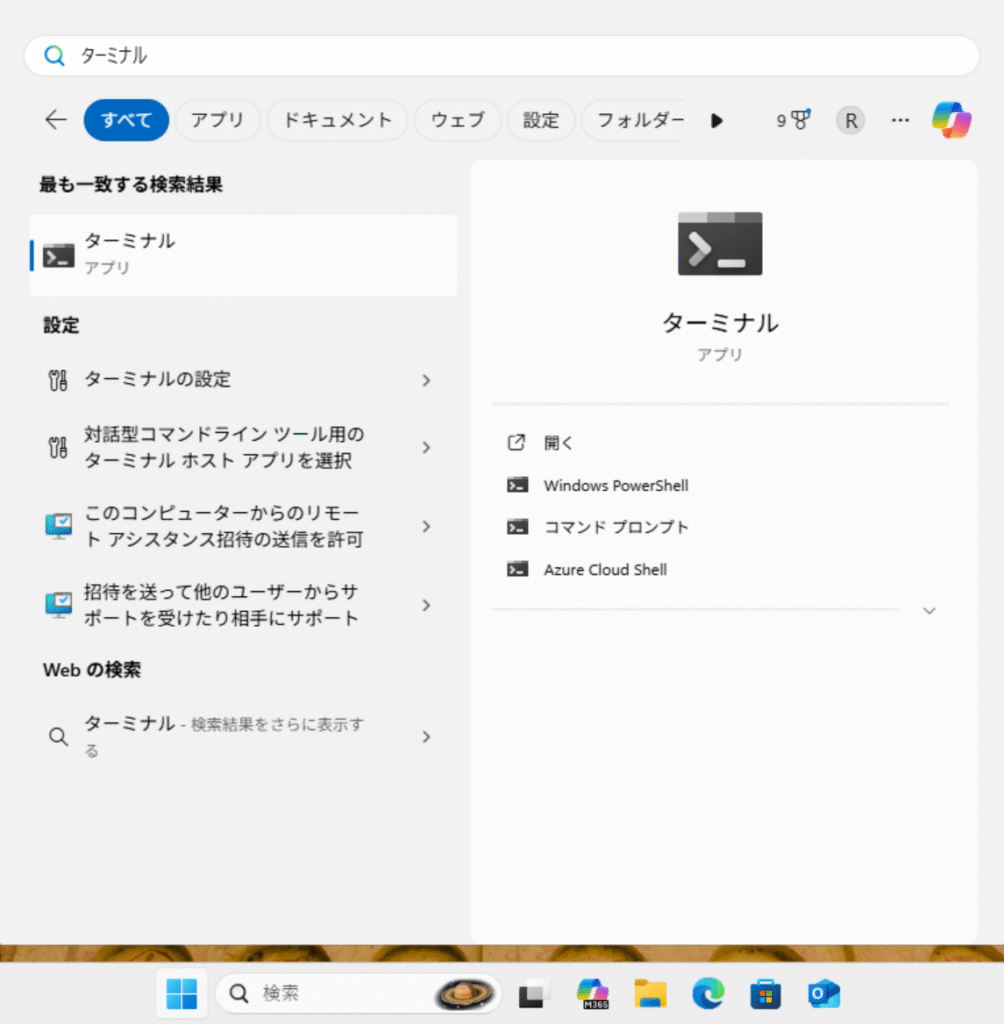Open File Explorer from the taskbar
The image size is (1004, 1024).
point(650,993)
